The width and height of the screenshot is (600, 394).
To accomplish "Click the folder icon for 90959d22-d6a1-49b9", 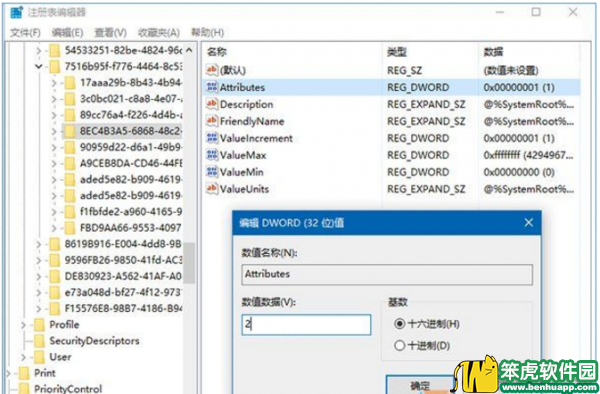I will [x=70, y=147].
